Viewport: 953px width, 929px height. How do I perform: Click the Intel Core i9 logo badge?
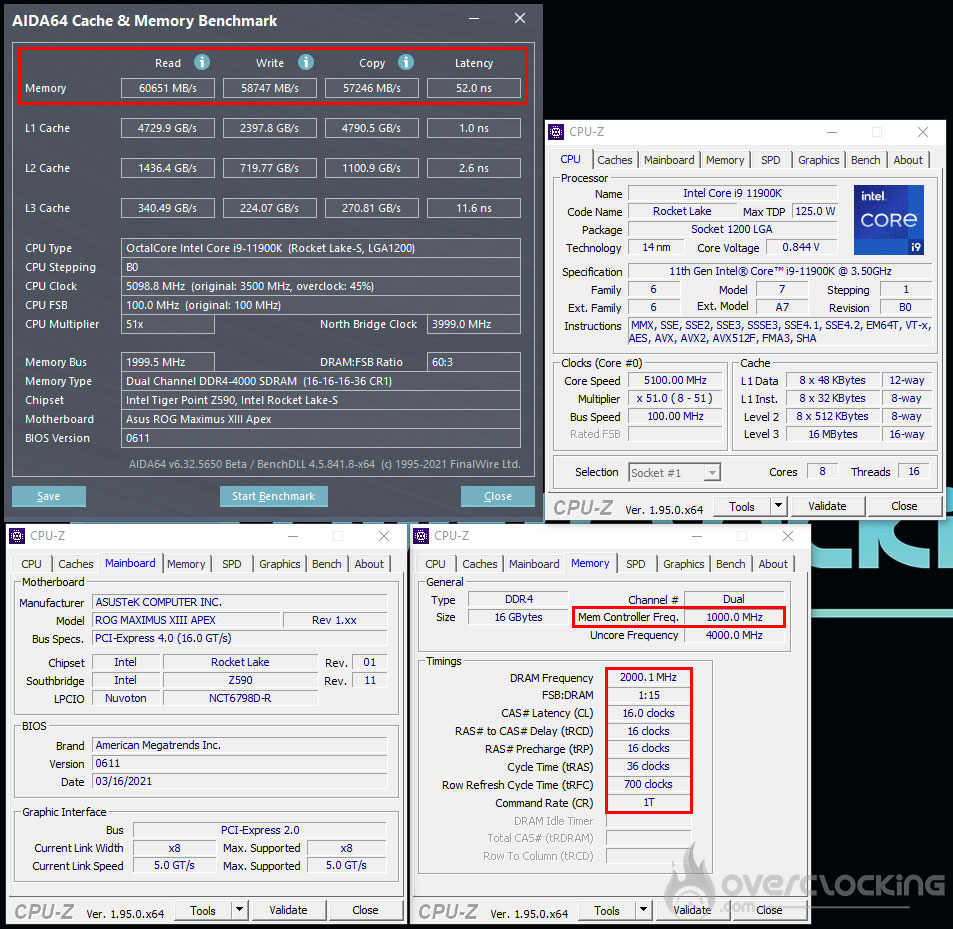[889, 219]
